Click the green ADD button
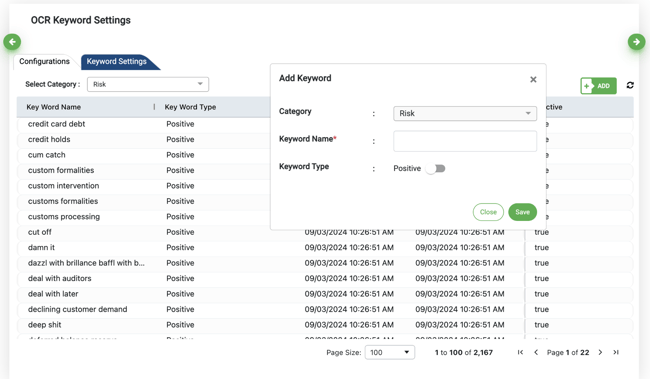The height and width of the screenshot is (379, 650). pos(598,86)
